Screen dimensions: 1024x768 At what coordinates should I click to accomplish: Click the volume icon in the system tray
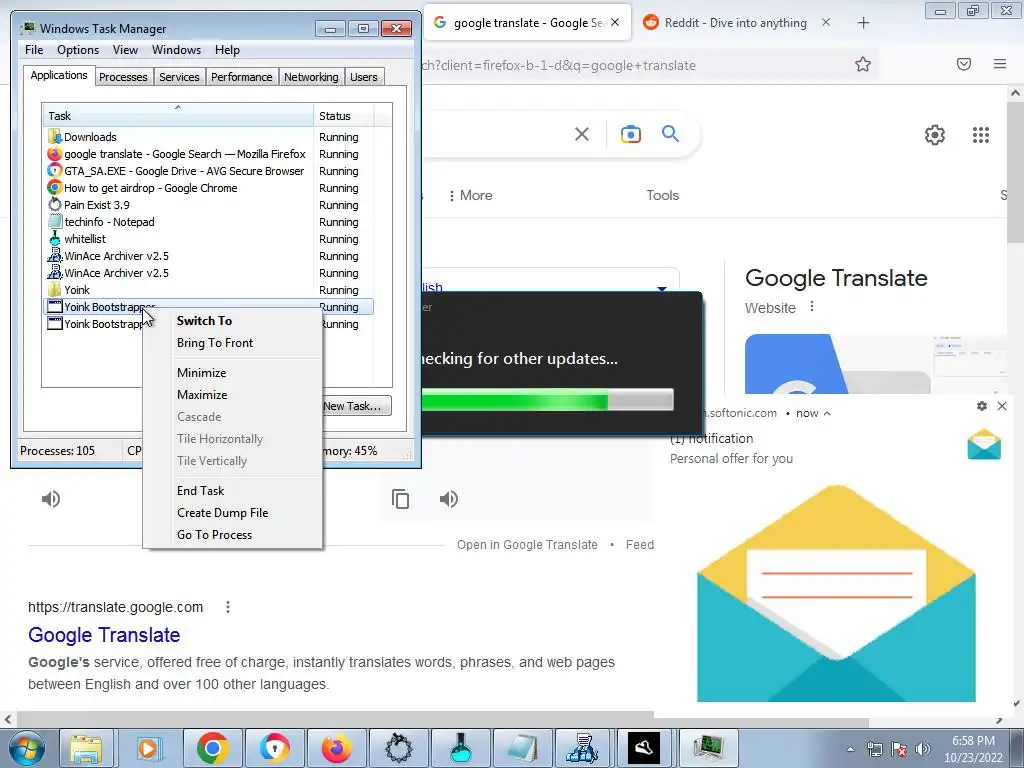click(x=922, y=749)
